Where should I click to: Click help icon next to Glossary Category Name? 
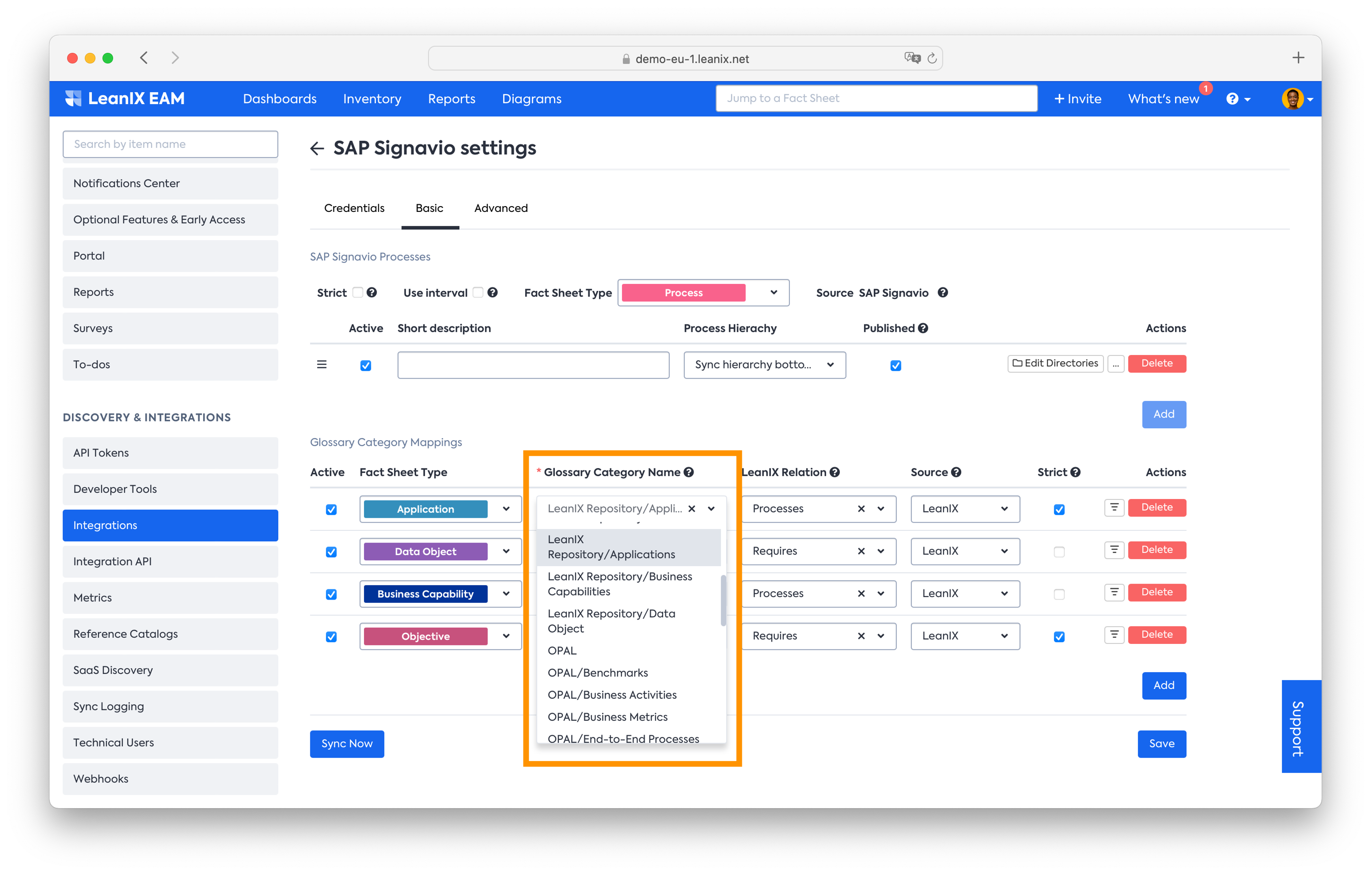[689, 472]
